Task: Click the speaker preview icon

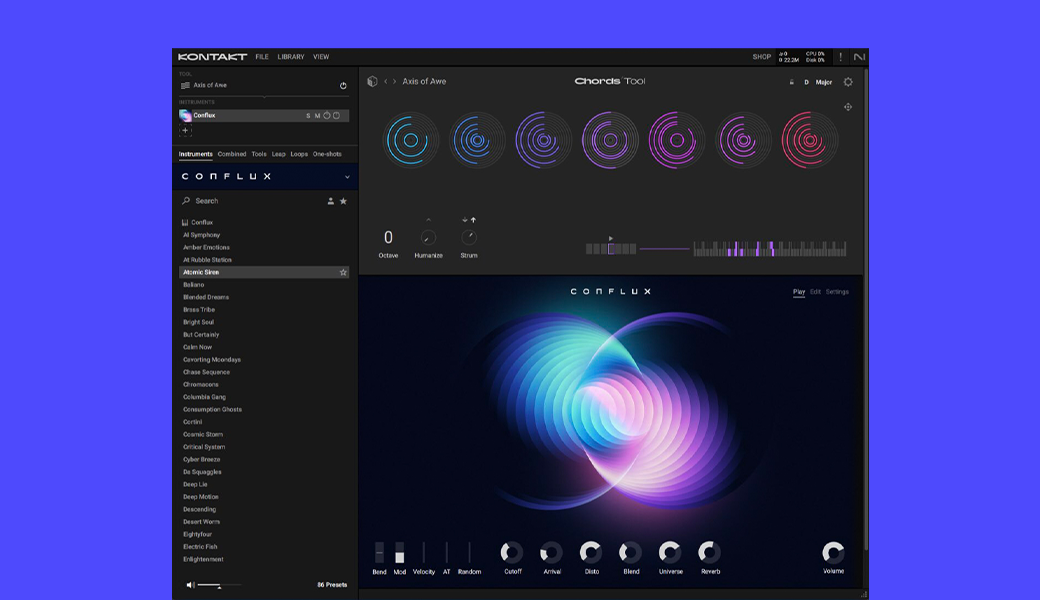Action: click(190, 585)
